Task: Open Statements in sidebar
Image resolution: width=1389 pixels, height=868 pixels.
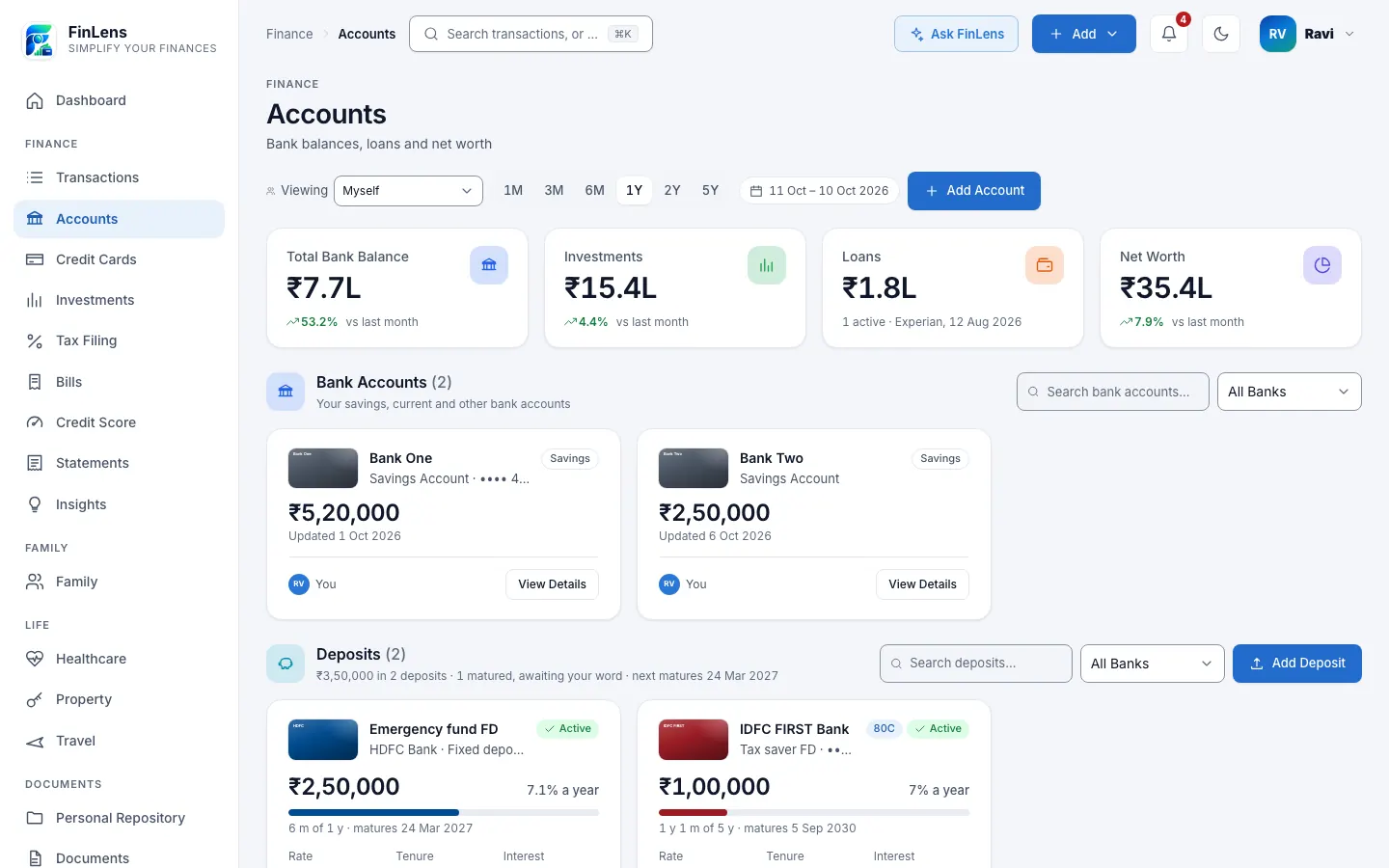Action: (x=120, y=463)
